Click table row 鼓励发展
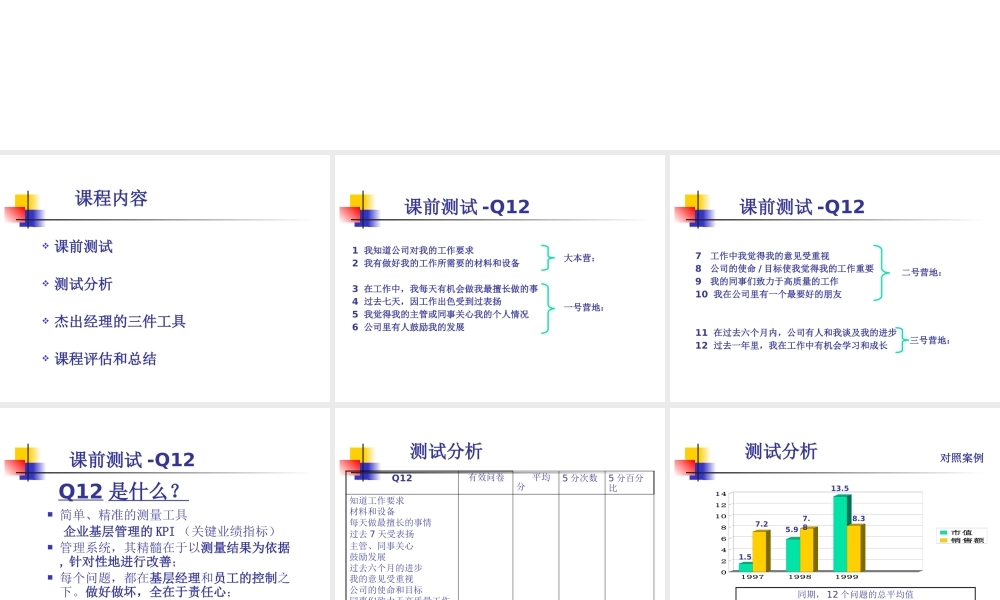The height and width of the screenshot is (600, 1000). pyautogui.click(x=367, y=557)
